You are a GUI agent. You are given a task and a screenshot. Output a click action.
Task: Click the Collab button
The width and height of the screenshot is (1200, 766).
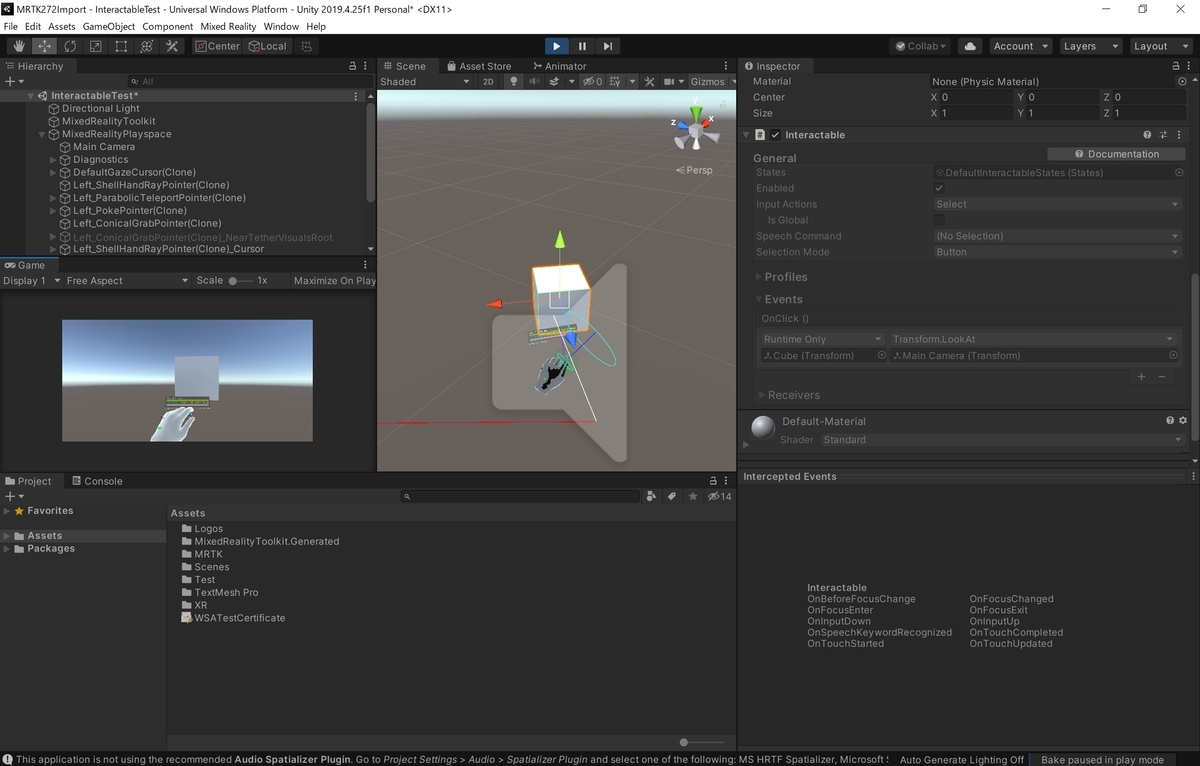point(920,46)
